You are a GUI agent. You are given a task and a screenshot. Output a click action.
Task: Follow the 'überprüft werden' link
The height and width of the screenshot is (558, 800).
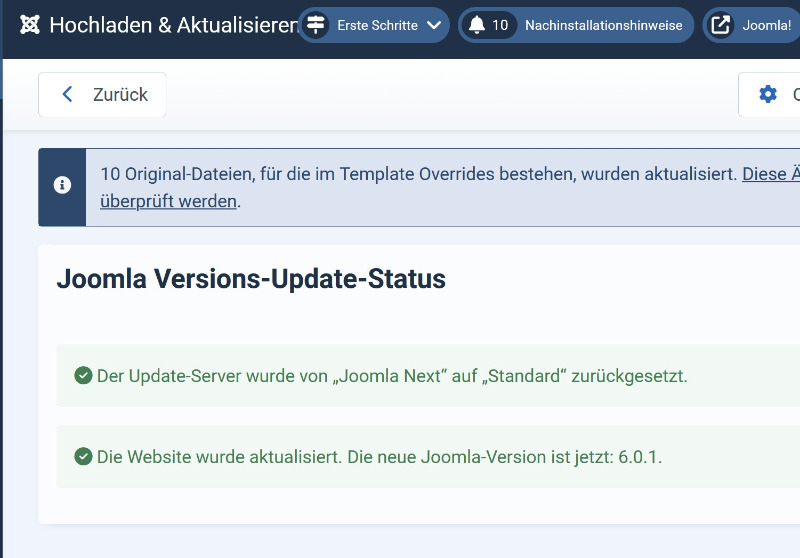[x=168, y=201]
